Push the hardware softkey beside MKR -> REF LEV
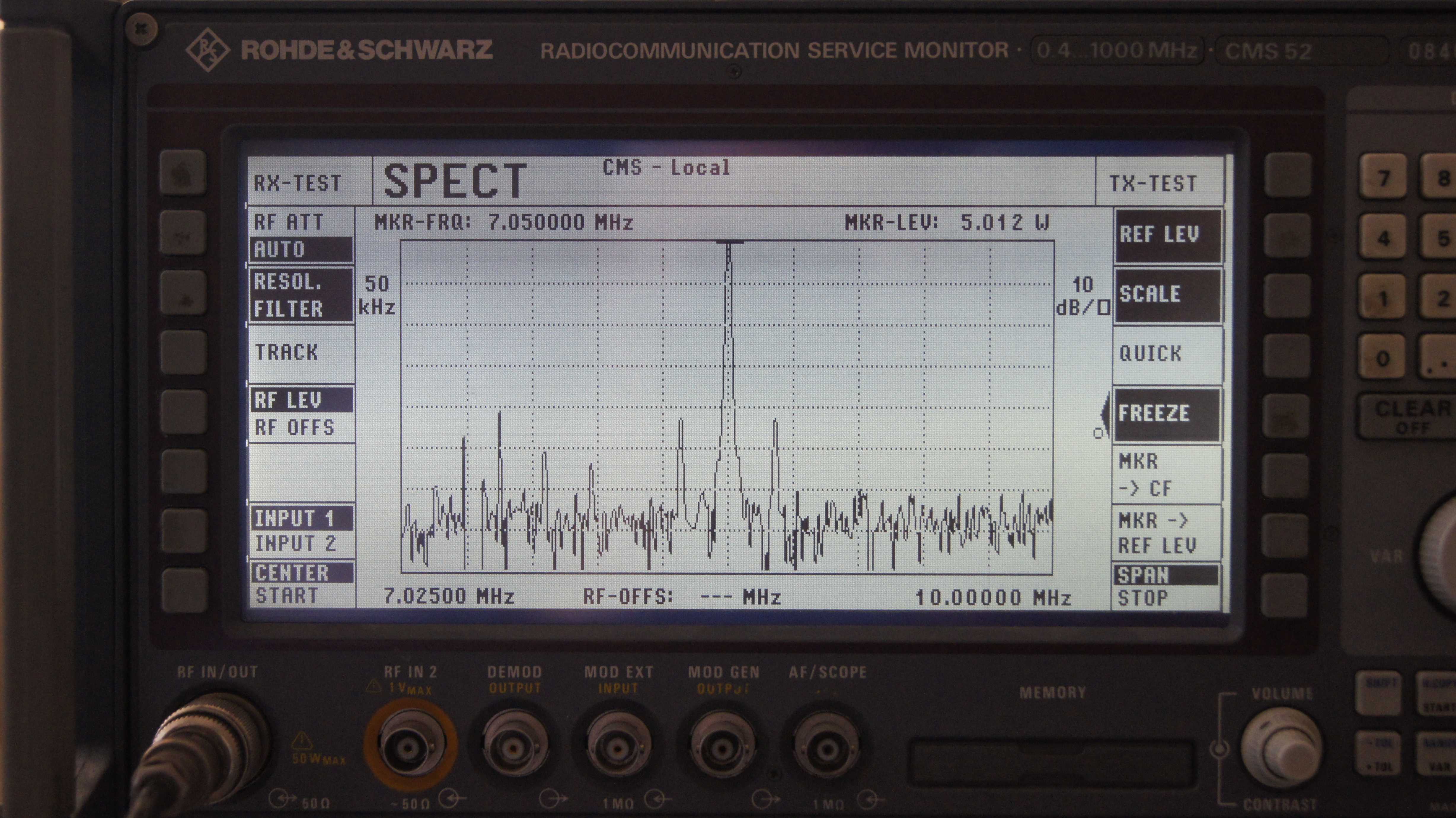 [1285, 535]
